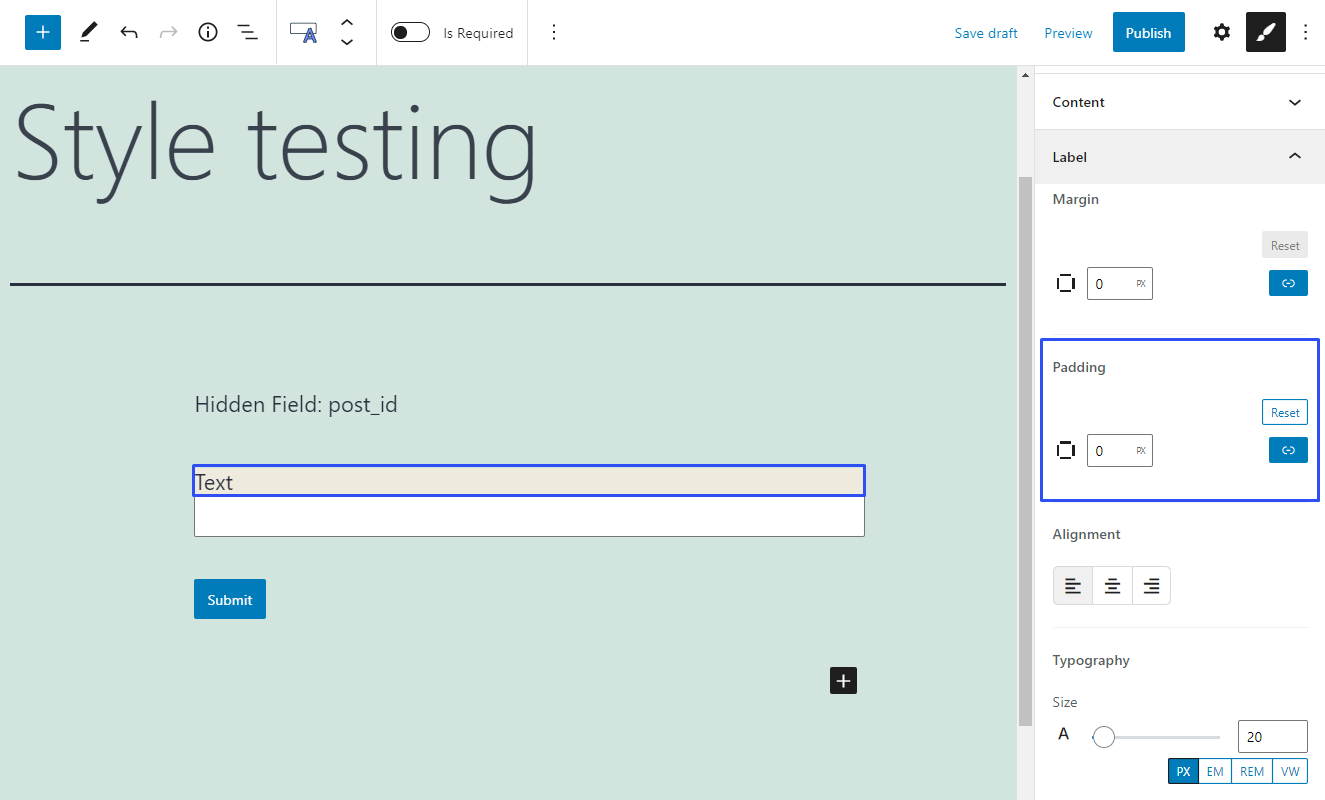The image size is (1325, 800).
Task: Select center label alignment
Action: point(1112,585)
